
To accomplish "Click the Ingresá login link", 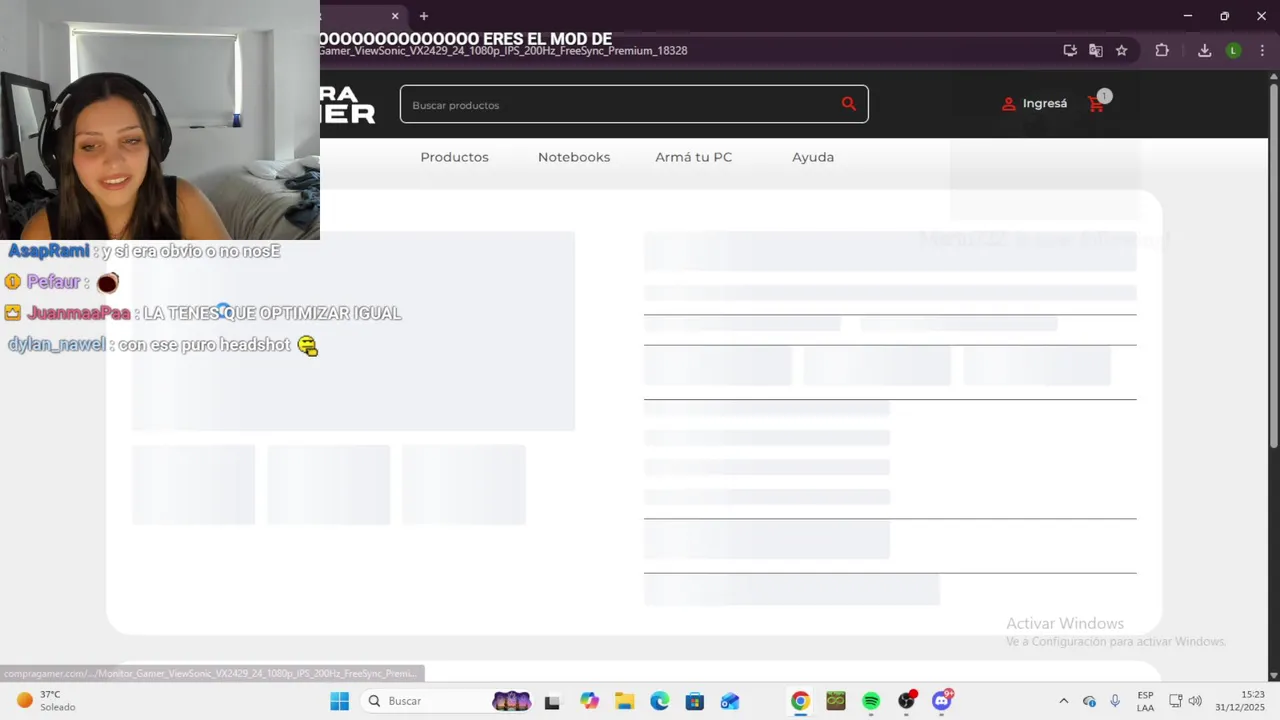I will click(x=1034, y=104).
